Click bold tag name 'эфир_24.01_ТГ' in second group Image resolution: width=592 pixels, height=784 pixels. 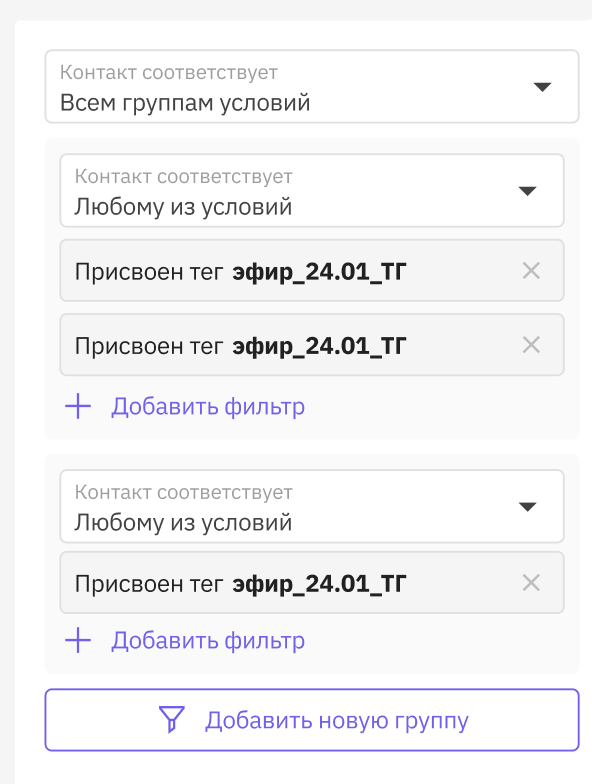319,584
